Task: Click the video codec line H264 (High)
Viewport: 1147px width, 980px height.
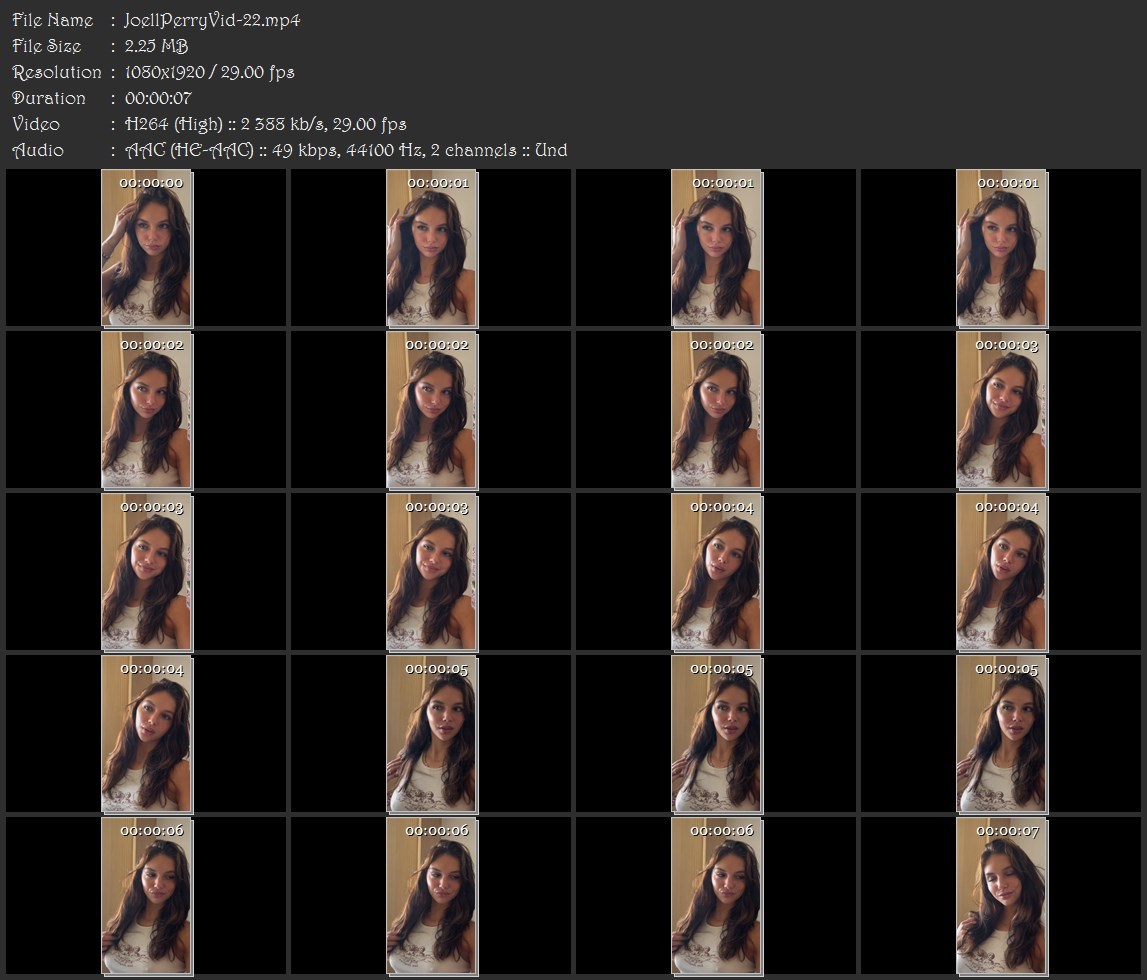Action: pyautogui.click(x=266, y=124)
